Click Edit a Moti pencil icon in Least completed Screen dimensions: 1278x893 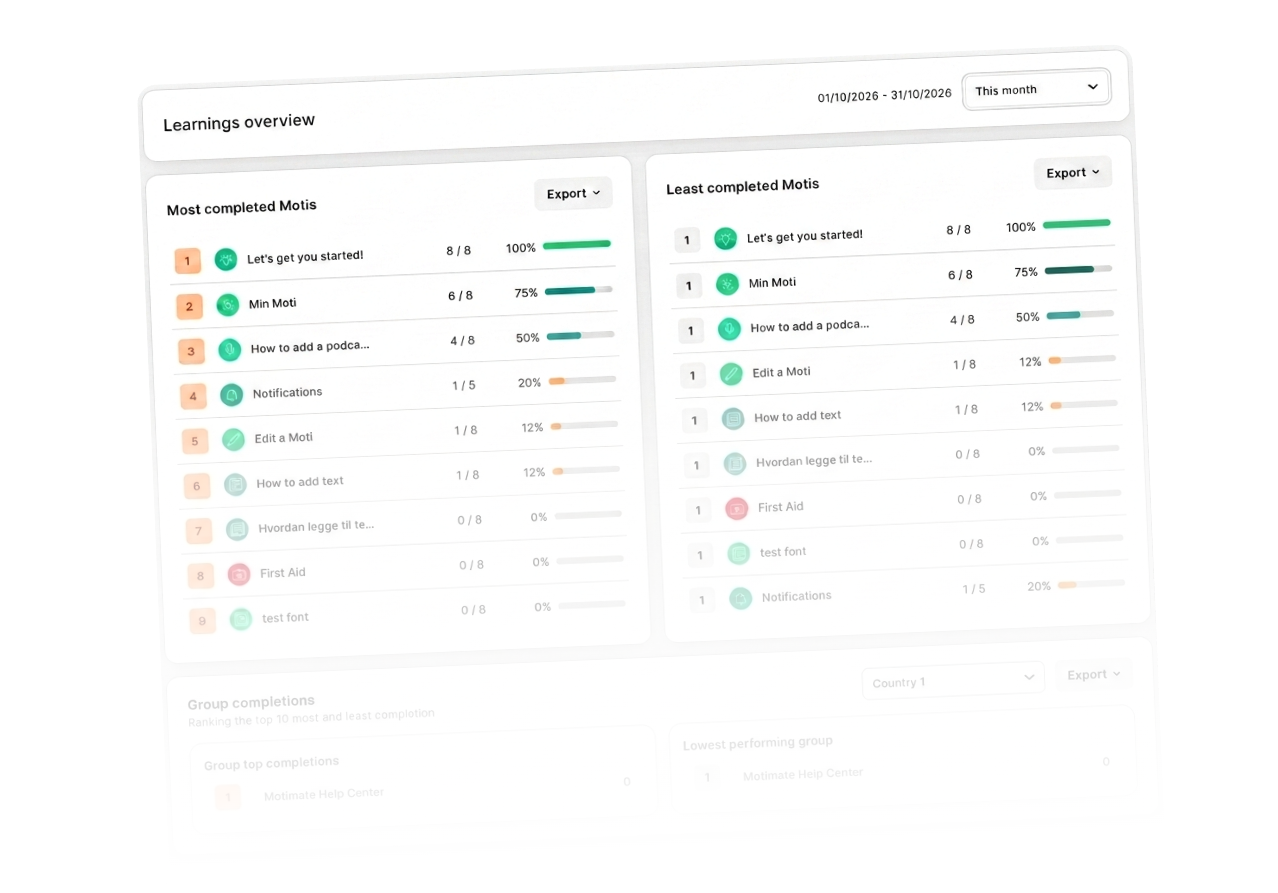pos(731,374)
